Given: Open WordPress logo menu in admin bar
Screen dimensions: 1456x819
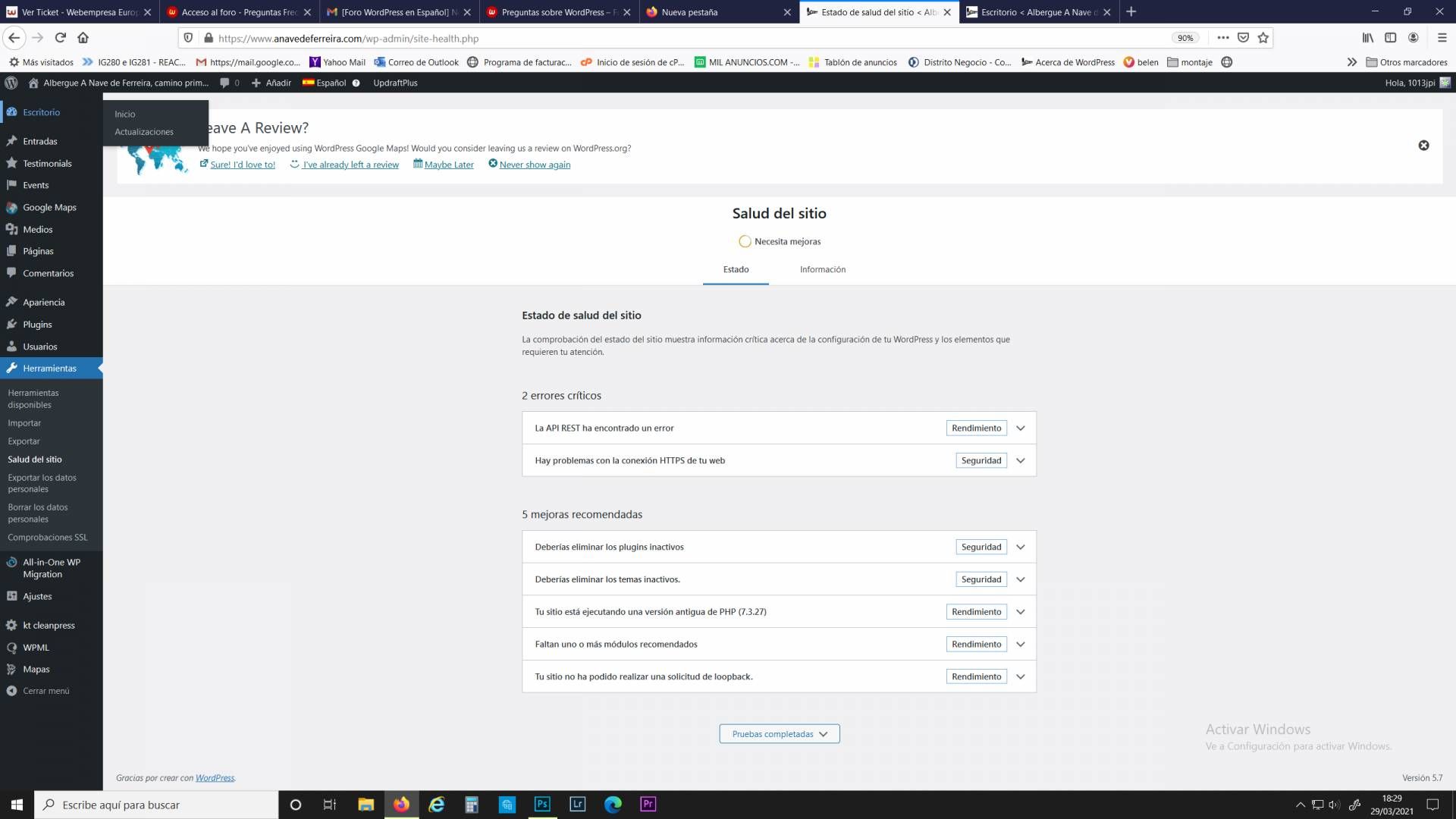Looking at the screenshot, I should 11,83.
